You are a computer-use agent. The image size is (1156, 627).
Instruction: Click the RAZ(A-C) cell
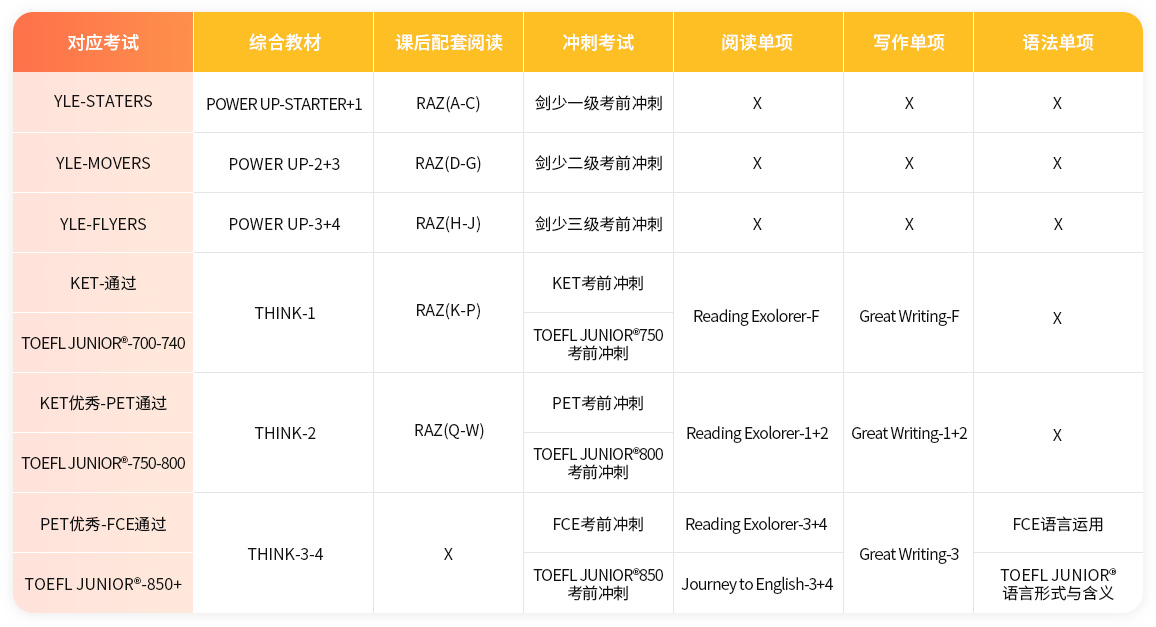pos(448,103)
